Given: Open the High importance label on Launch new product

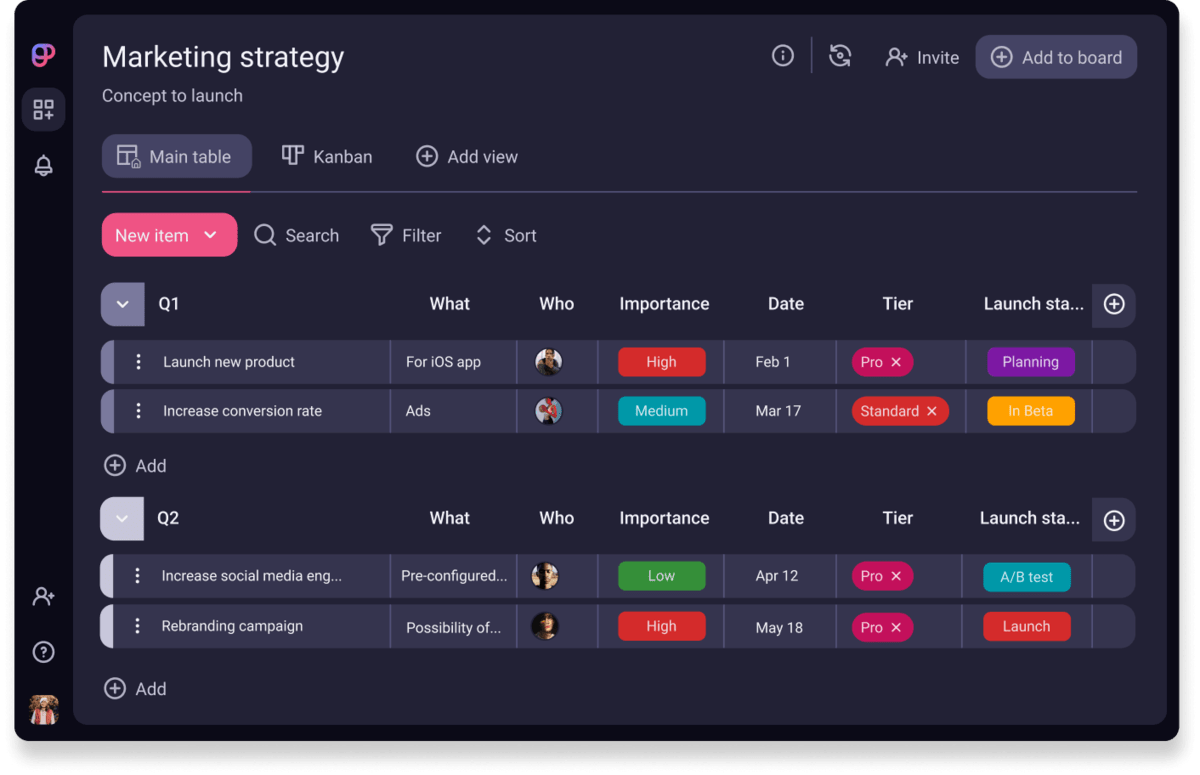Looking at the screenshot, I should [662, 362].
